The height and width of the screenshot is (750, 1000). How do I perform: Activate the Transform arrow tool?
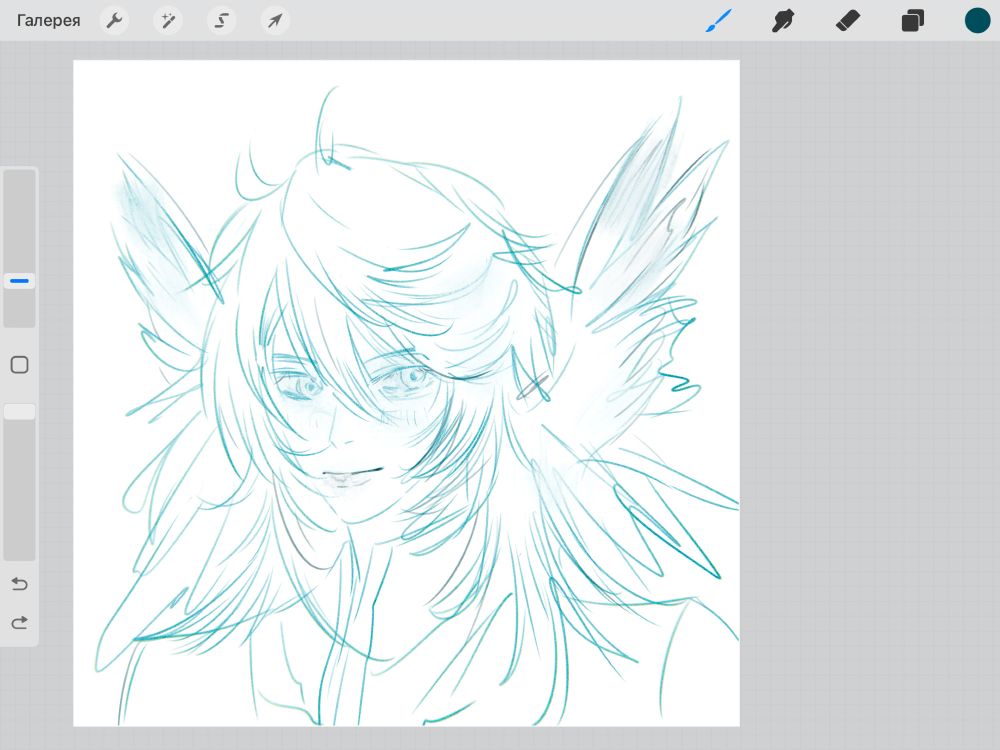click(x=275, y=20)
